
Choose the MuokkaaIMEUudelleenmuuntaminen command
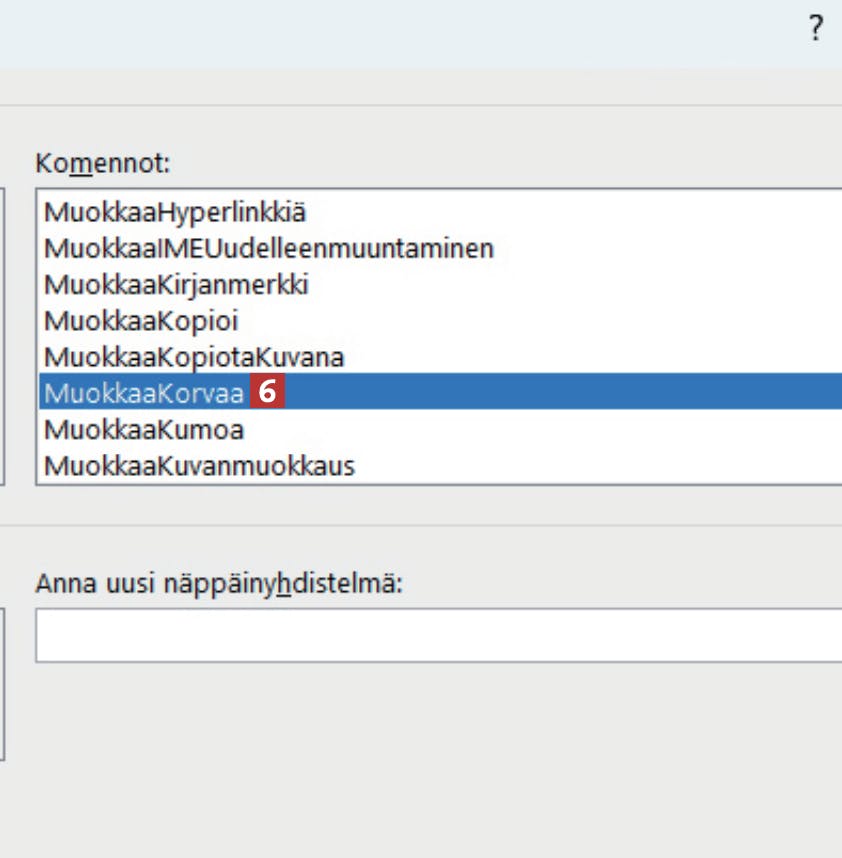(x=268, y=248)
